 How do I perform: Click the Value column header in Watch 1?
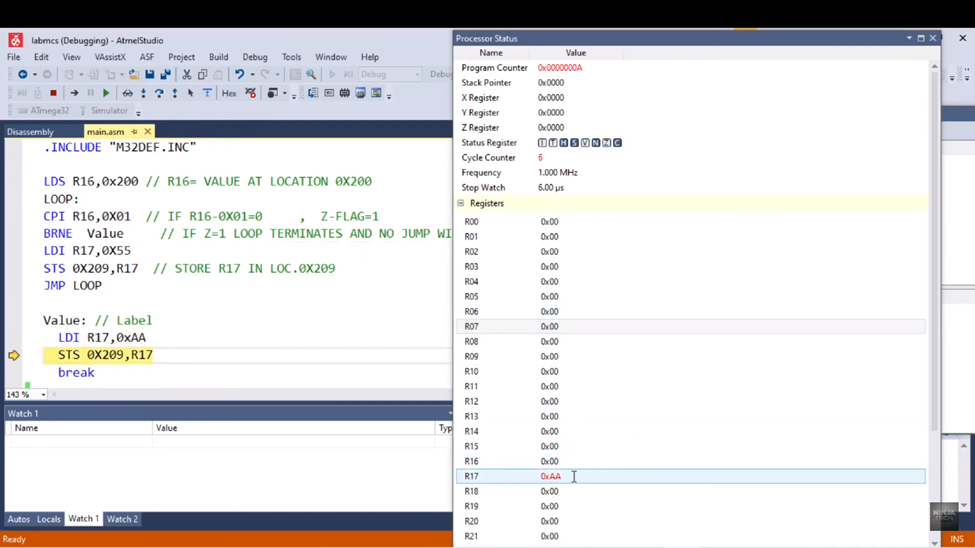[293, 428]
